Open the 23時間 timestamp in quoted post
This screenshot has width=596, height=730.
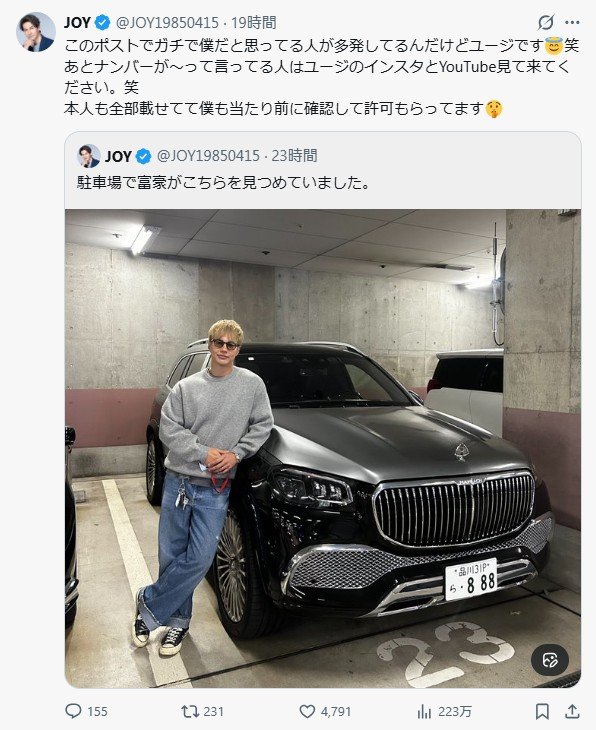tap(294, 155)
